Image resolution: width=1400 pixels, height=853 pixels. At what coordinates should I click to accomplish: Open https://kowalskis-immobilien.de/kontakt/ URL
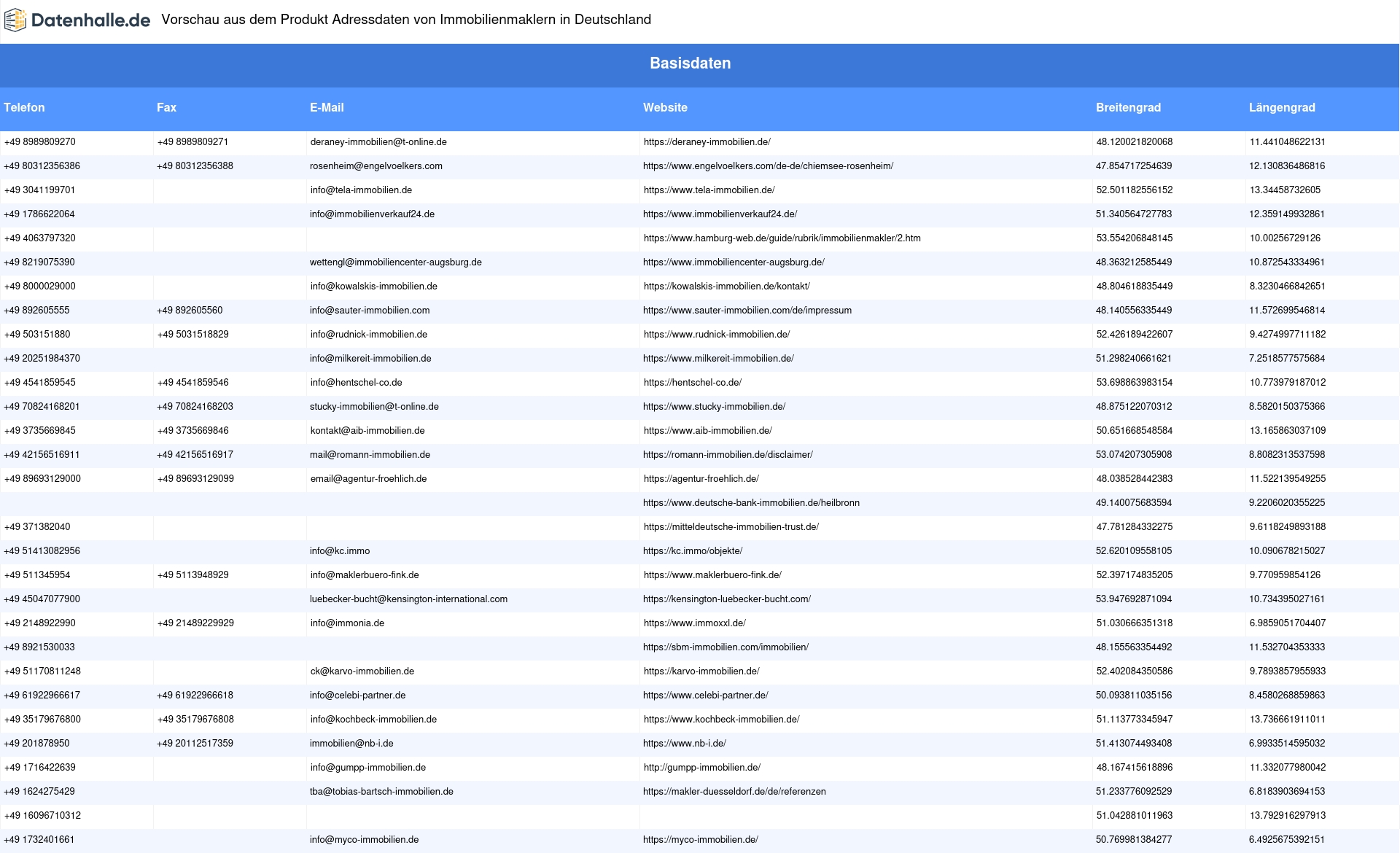tap(726, 287)
